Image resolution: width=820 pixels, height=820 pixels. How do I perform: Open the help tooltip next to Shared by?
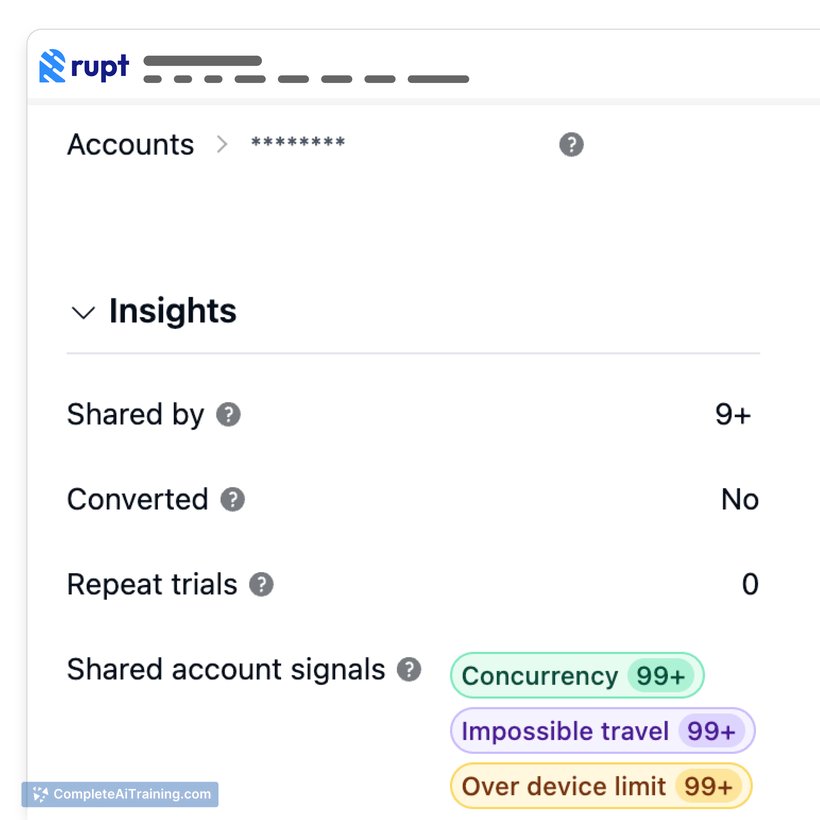pyautogui.click(x=229, y=415)
